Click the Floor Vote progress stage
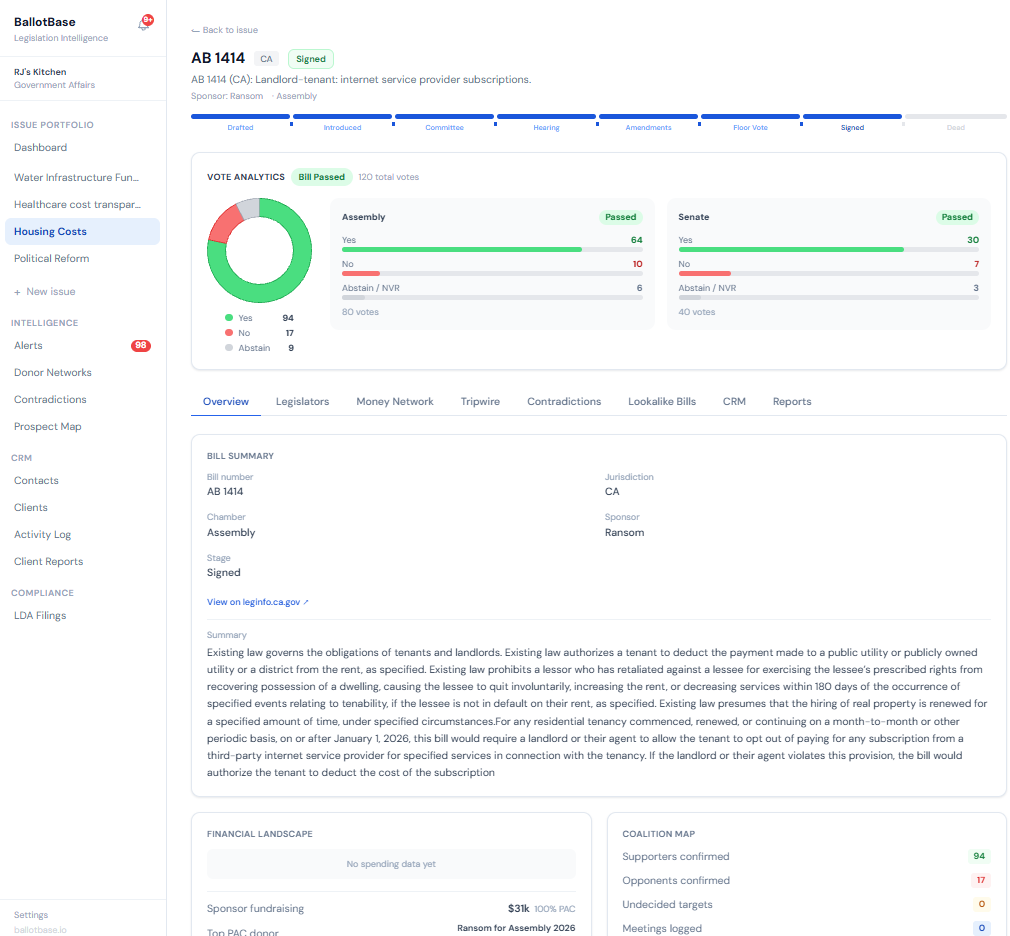This screenshot has width=1010, height=936. (x=750, y=122)
